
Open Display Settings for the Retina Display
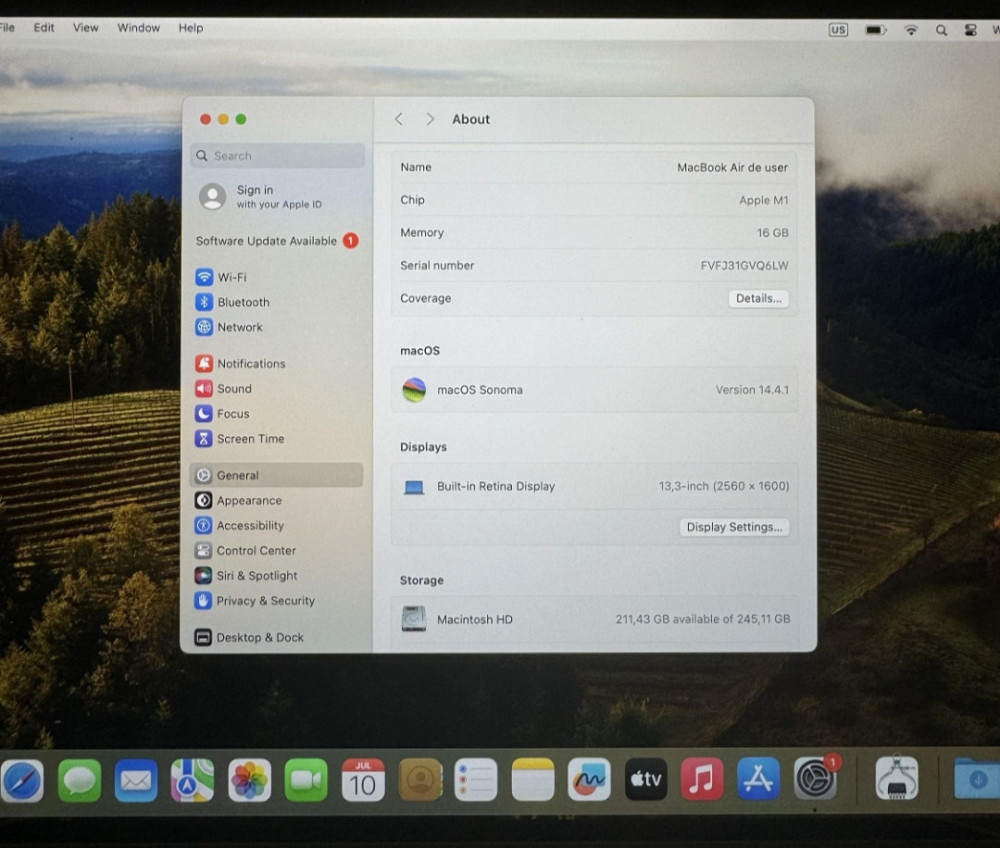click(734, 527)
